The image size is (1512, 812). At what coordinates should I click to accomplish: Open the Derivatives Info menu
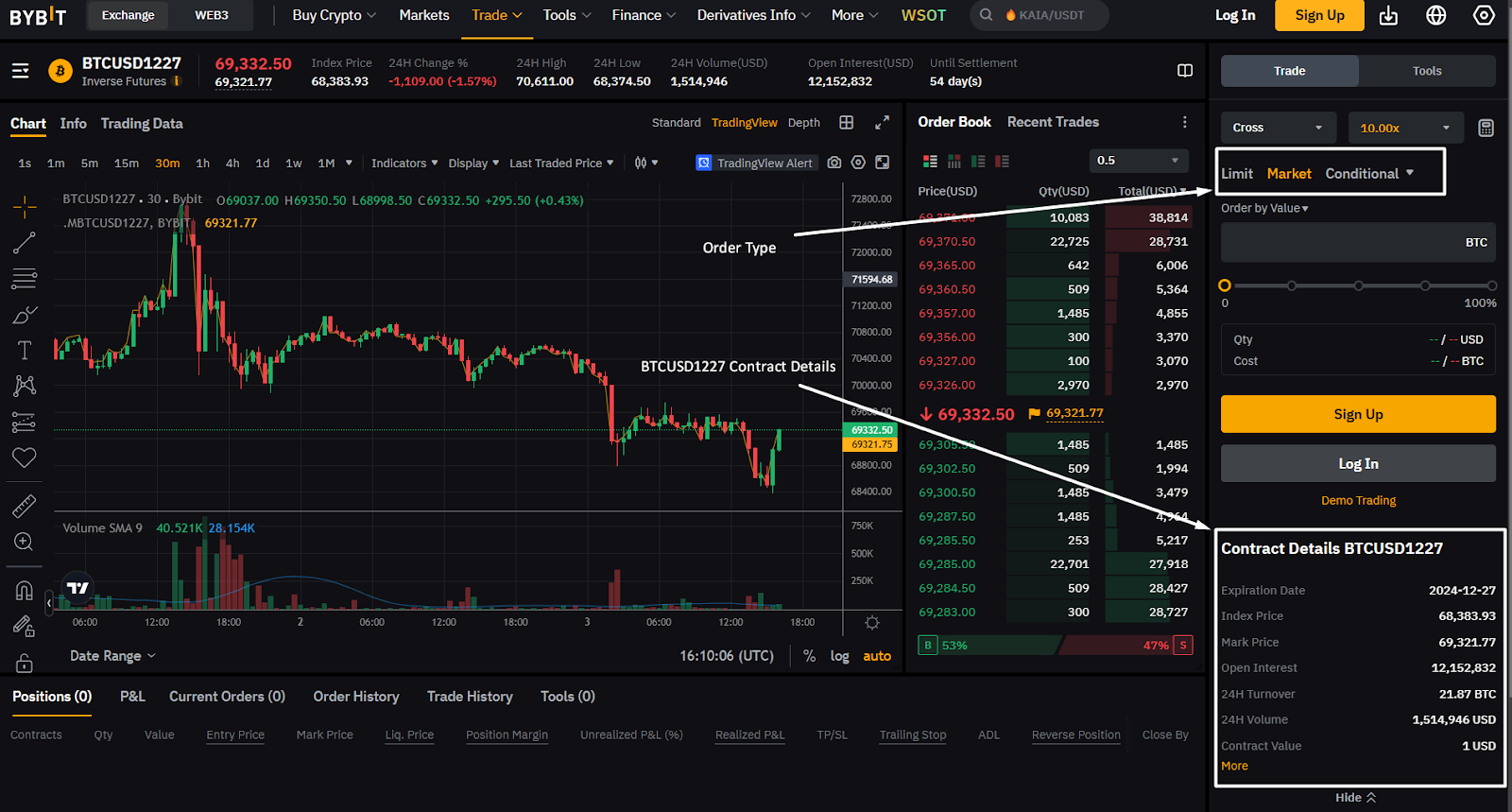[753, 15]
